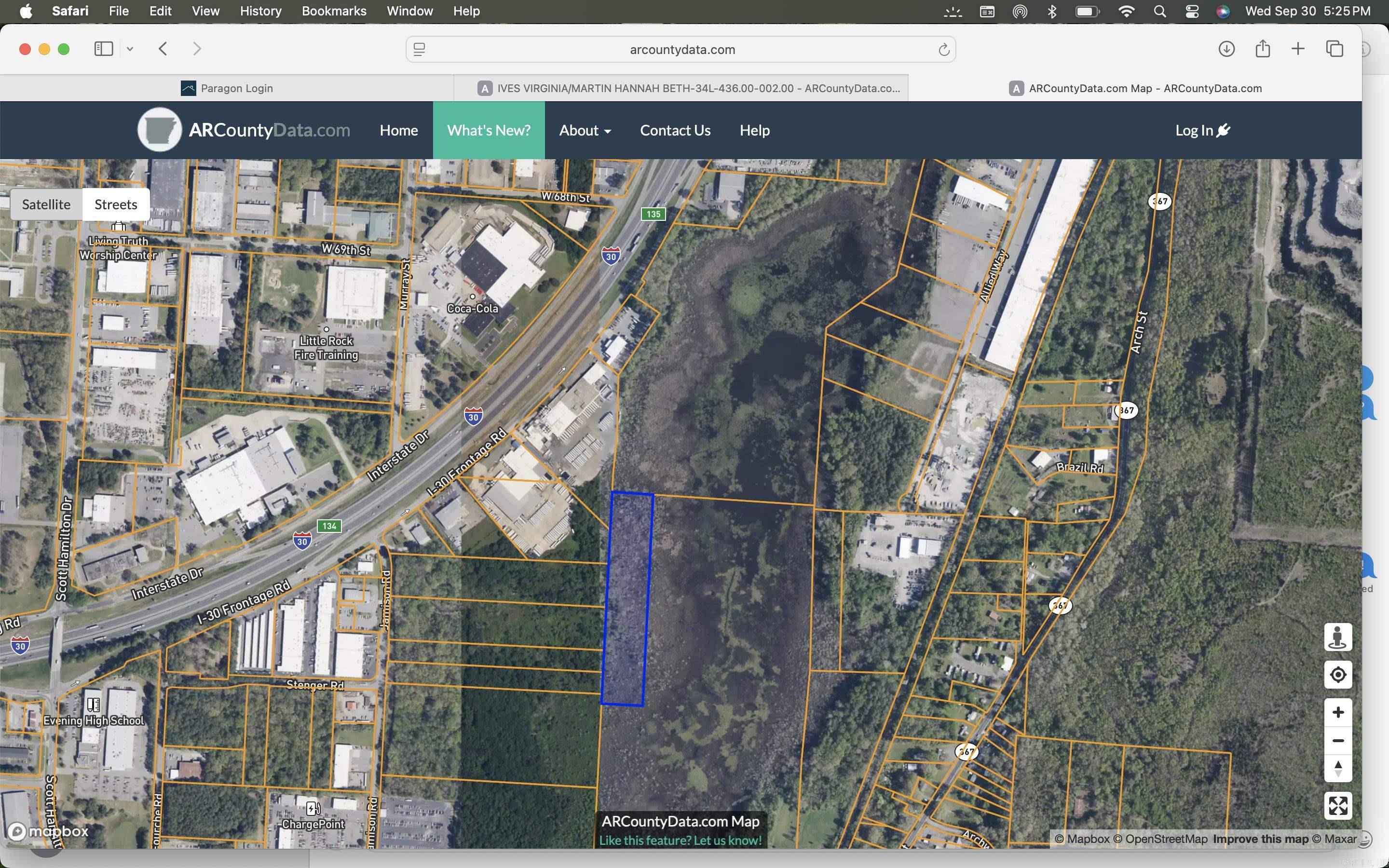Image resolution: width=1389 pixels, height=868 pixels.
Task: Open the sidebar options chevron
Action: pos(130,49)
